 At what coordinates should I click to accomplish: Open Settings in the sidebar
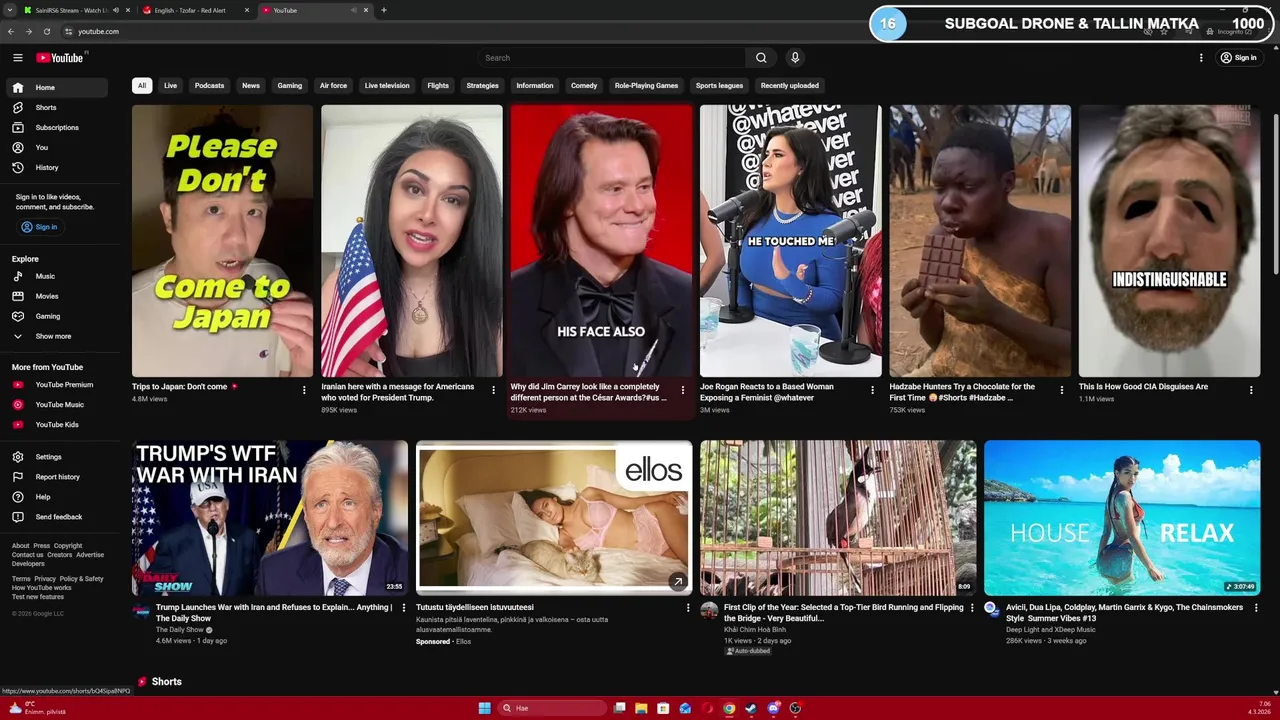coord(56,457)
